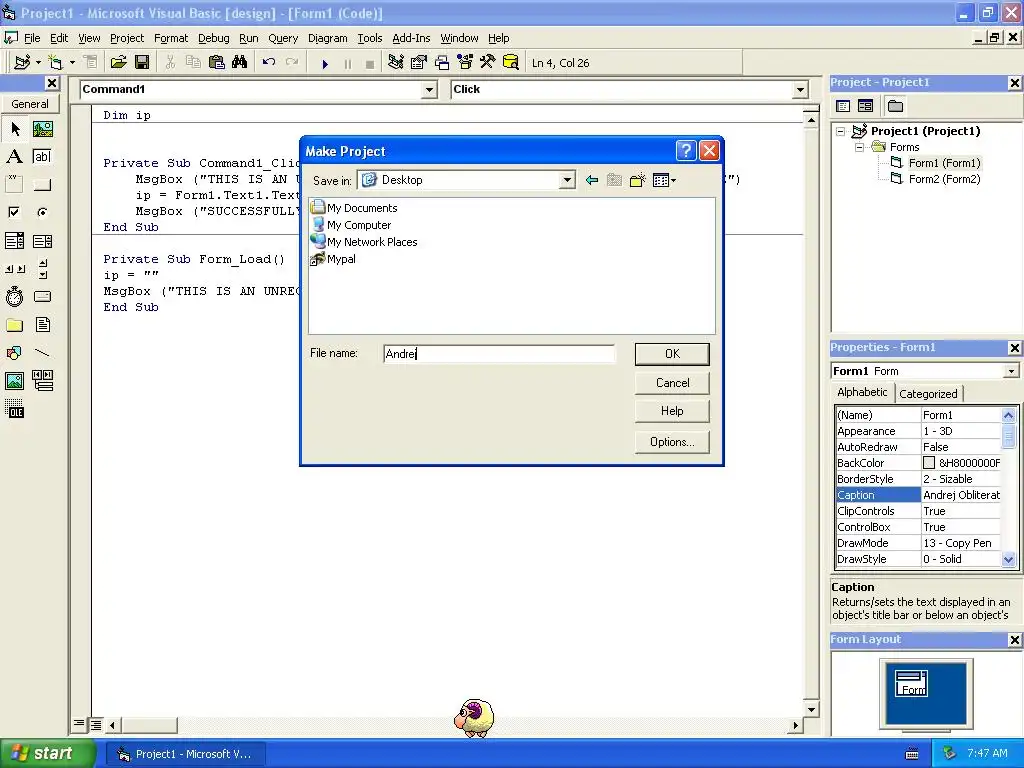The width and height of the screenshot is (1024, 768).
Task: Click the Undo toolbar icon
Action: point(268,63)
